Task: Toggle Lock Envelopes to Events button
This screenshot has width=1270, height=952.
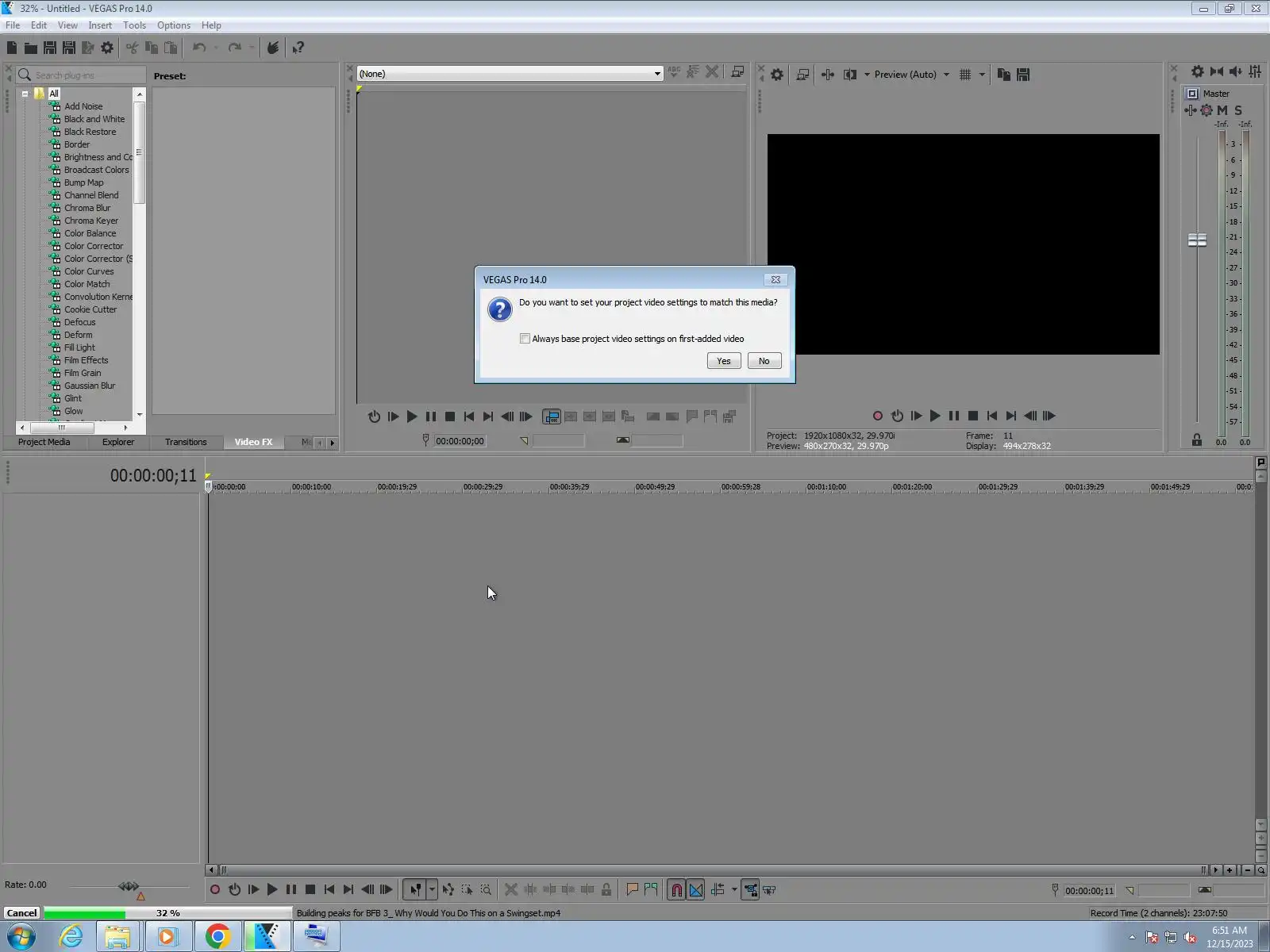Action: point(750,890)
